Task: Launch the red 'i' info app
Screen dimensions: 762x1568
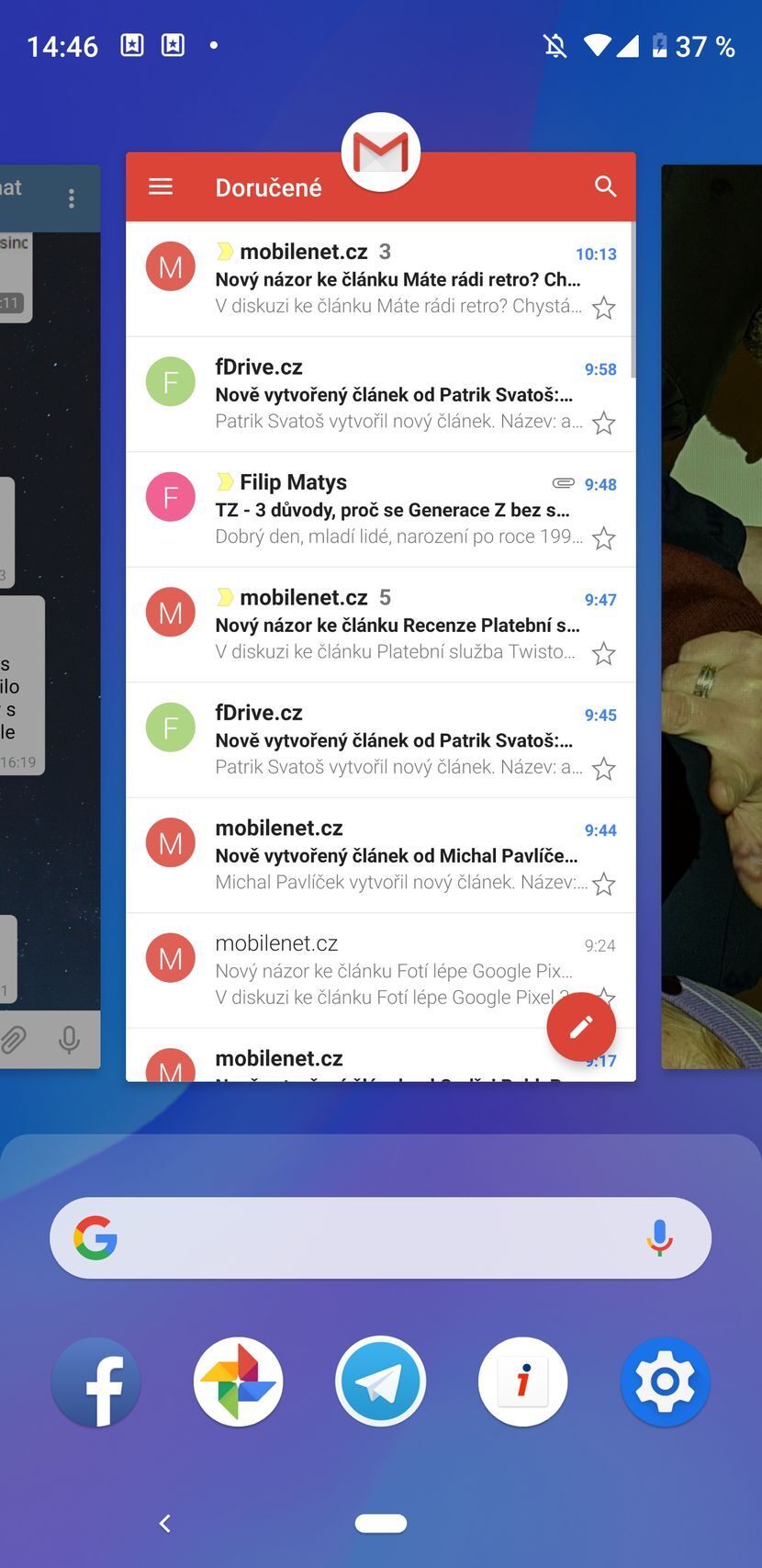Action: 522,1382
